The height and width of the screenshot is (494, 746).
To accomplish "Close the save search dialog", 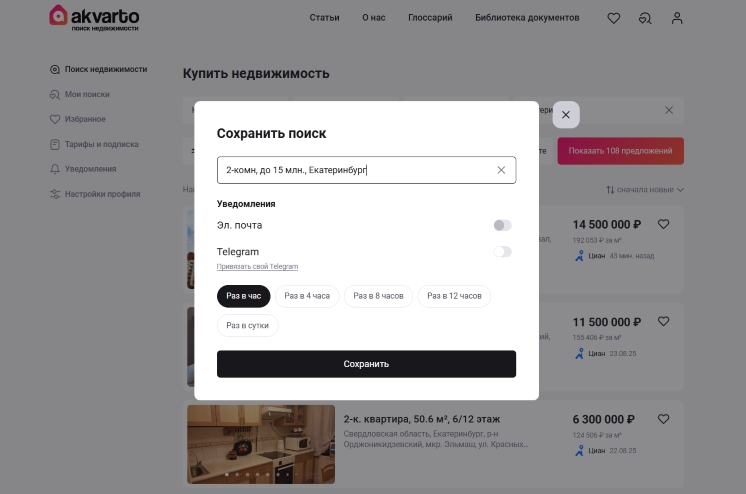I will [x=566, y=115].
